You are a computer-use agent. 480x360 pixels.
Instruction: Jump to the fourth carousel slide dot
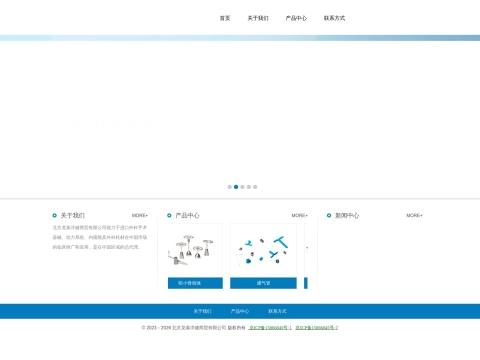pos(249,187)
